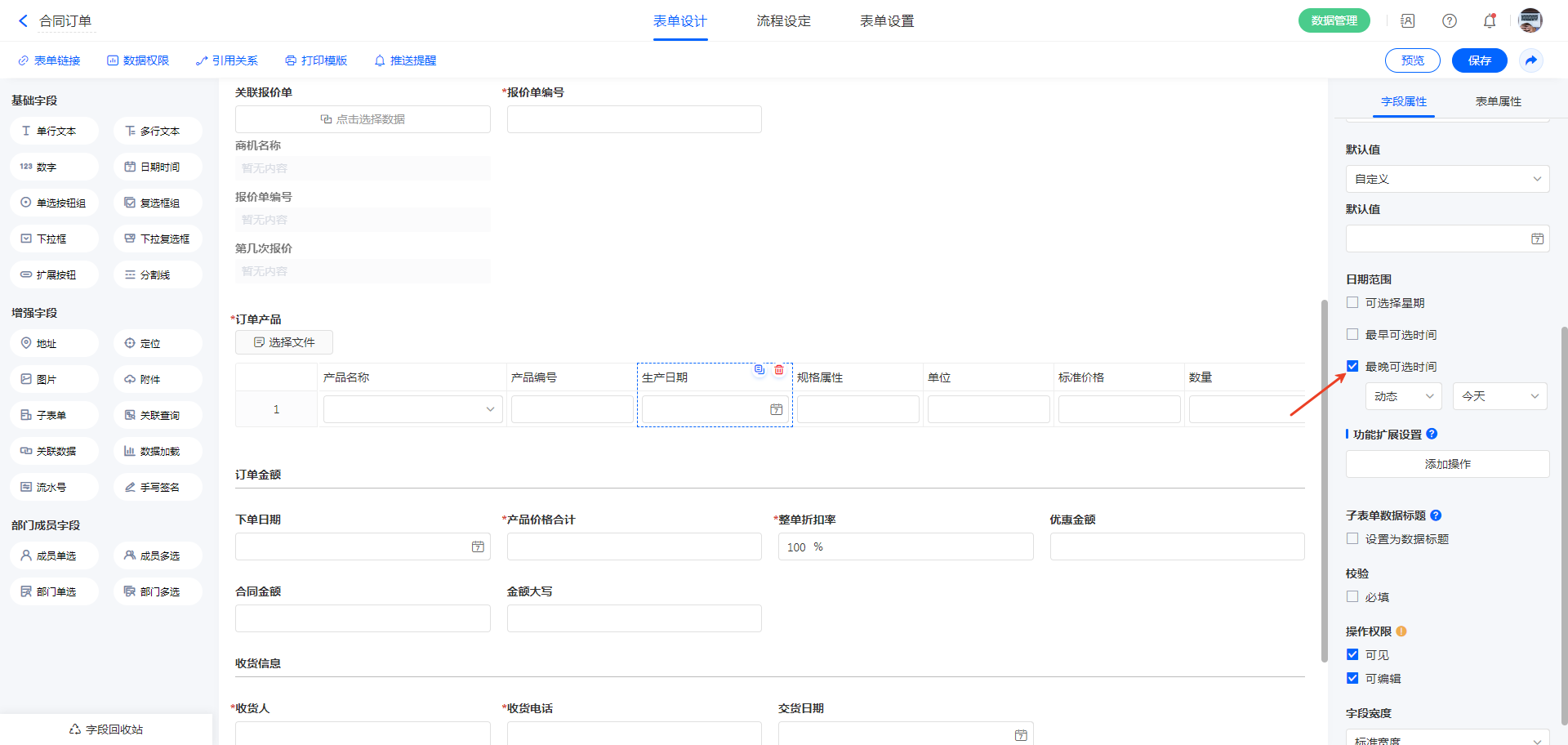The height and width of the screenshot is (745, 1568).
Task: Expand the 自定义 default value dropdown
Action: [x=1447, y=179]
